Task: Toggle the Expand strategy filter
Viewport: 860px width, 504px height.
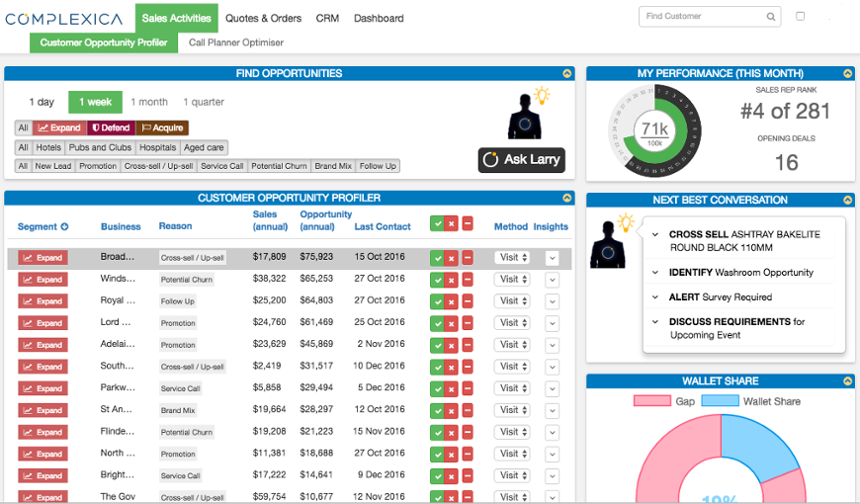Action: 59,128
